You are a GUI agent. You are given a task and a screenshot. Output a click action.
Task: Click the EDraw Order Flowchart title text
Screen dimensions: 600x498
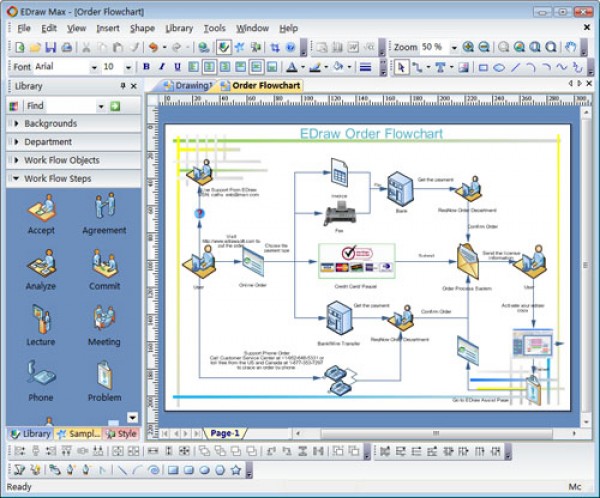371,133
